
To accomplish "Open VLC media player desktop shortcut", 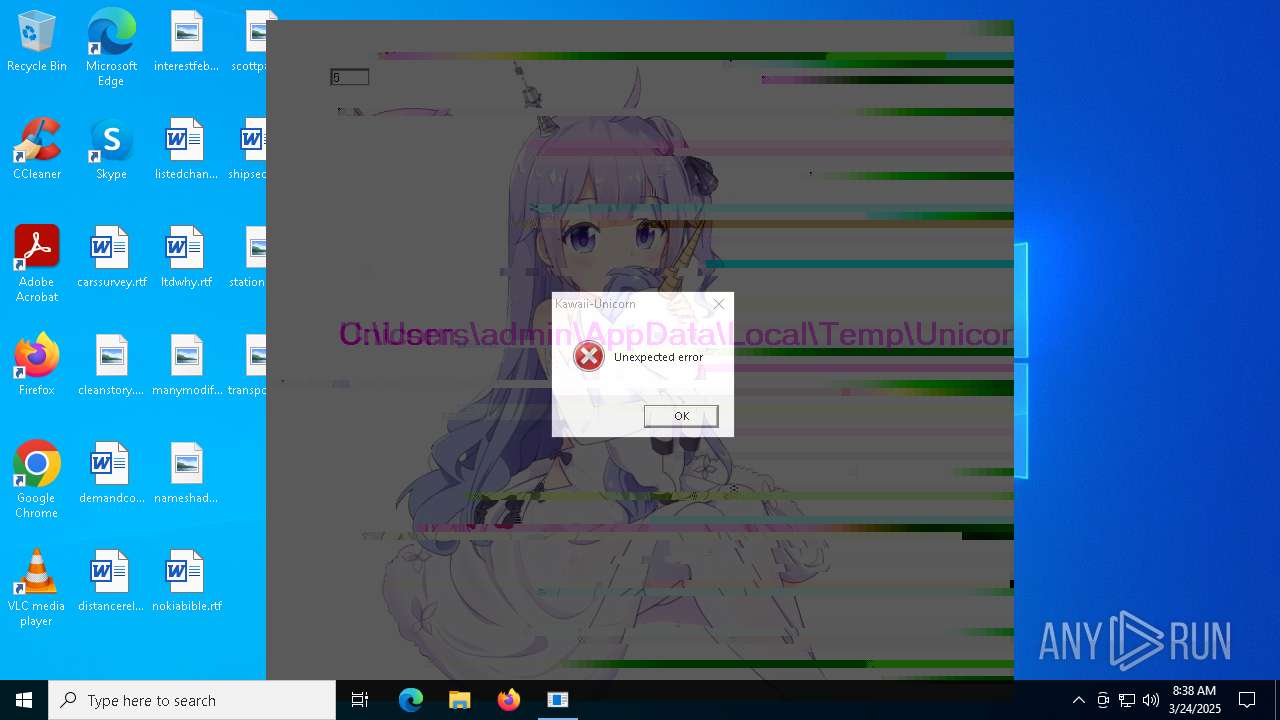I will [x=37, y=588].
